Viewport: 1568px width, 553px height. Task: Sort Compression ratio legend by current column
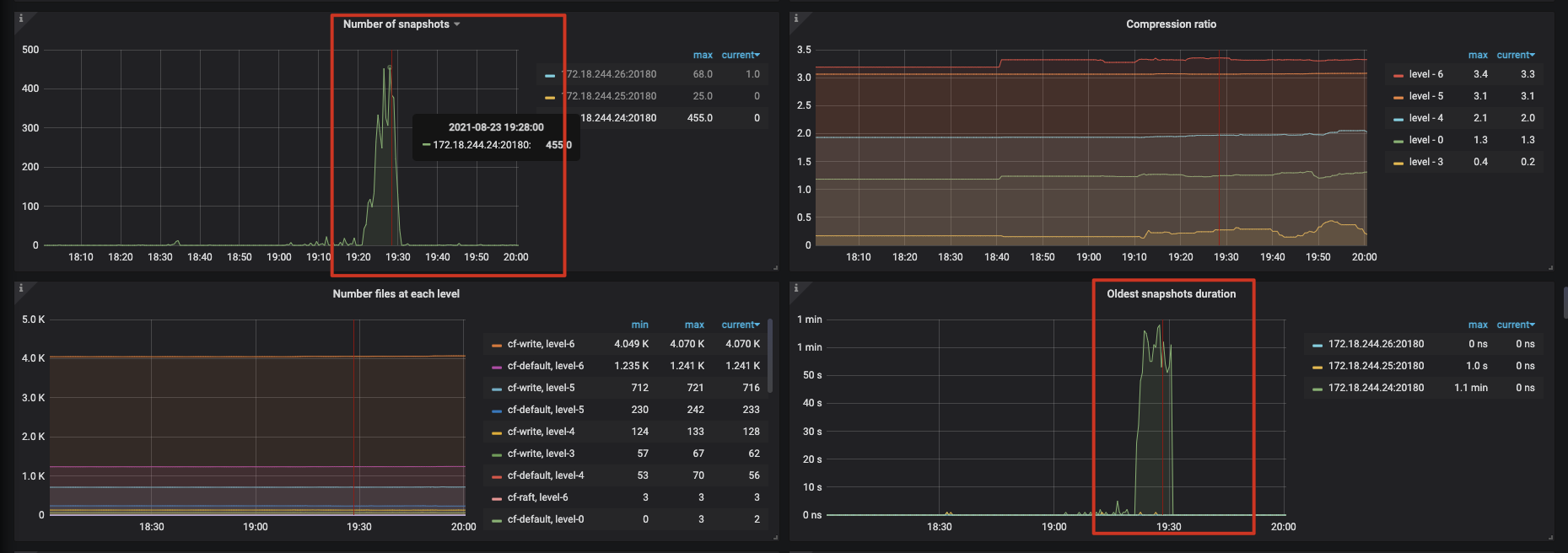click(1515, 55)
